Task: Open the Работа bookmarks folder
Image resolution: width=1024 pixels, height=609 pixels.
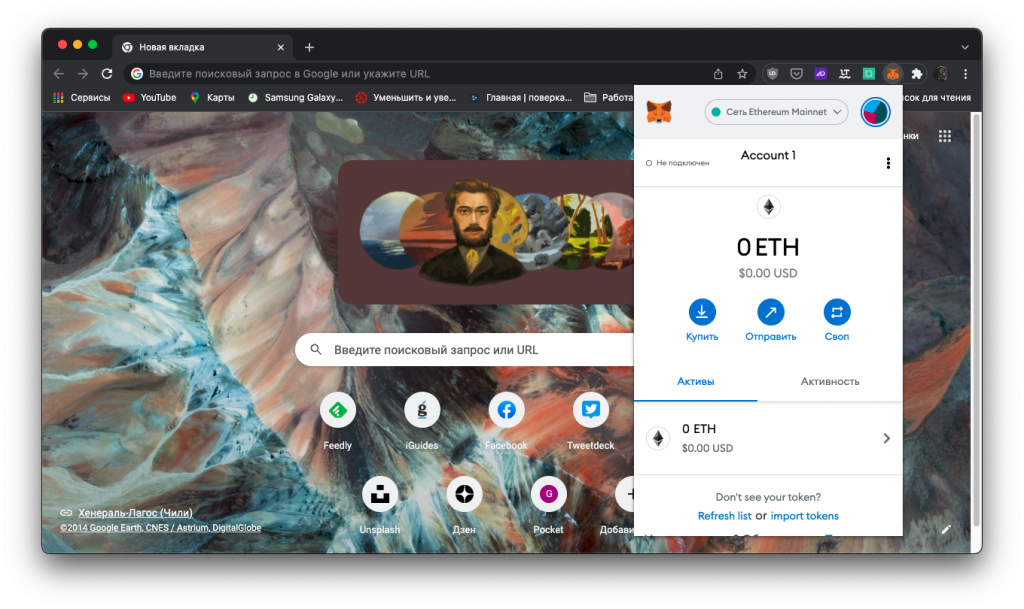Action: [609, 97]
